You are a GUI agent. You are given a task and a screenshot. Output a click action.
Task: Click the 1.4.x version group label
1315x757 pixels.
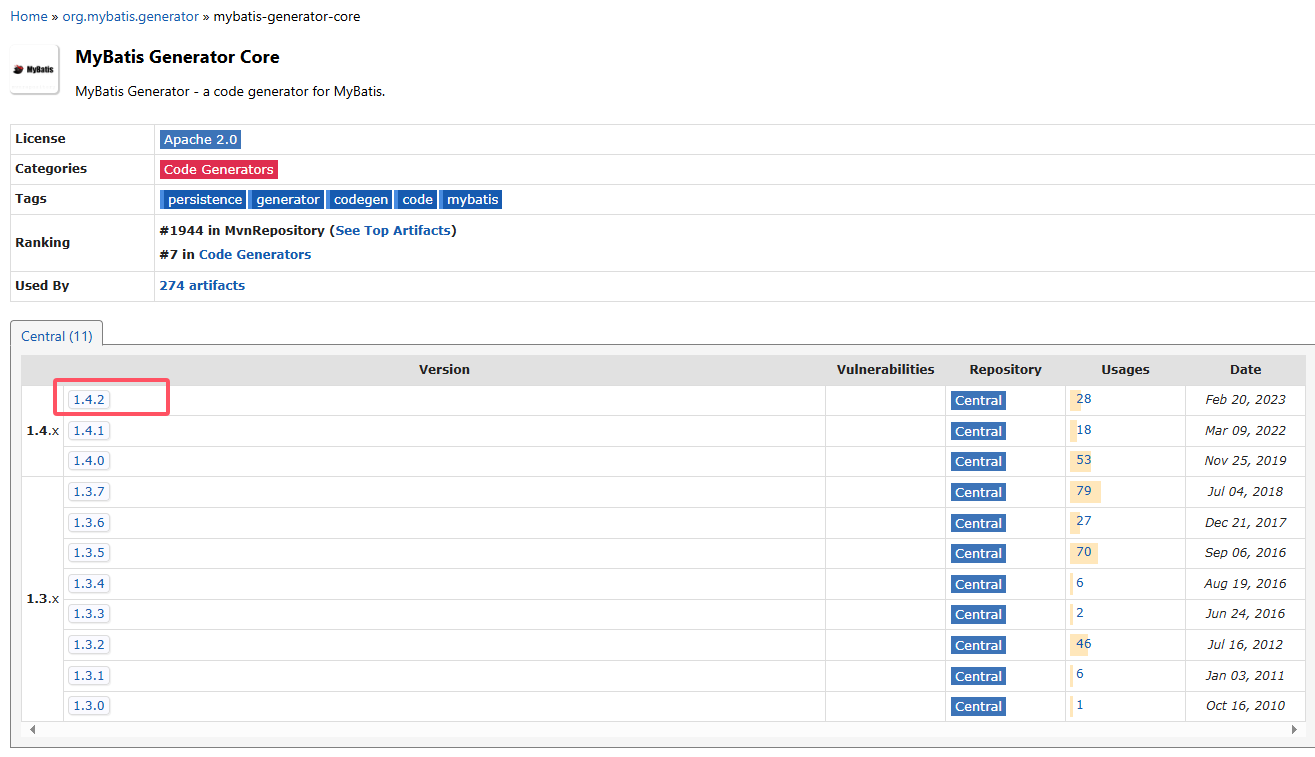click(43, 430)
